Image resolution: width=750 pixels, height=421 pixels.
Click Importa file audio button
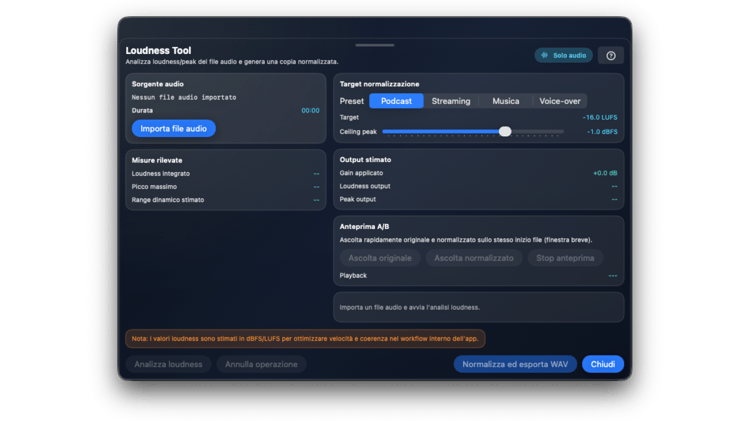point(174,129)
